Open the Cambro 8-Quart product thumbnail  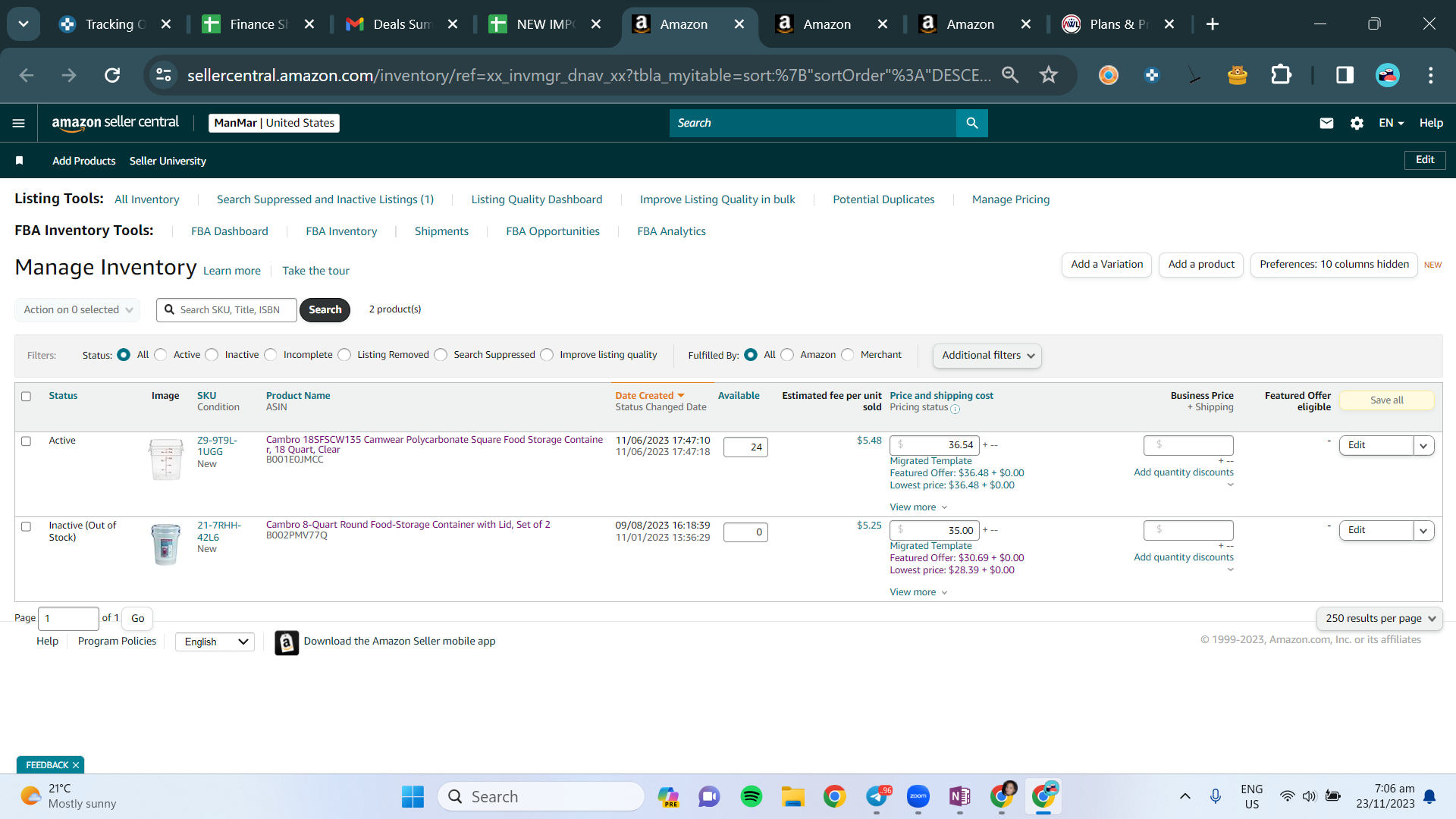pyautogui.click(x=166, y=544)
